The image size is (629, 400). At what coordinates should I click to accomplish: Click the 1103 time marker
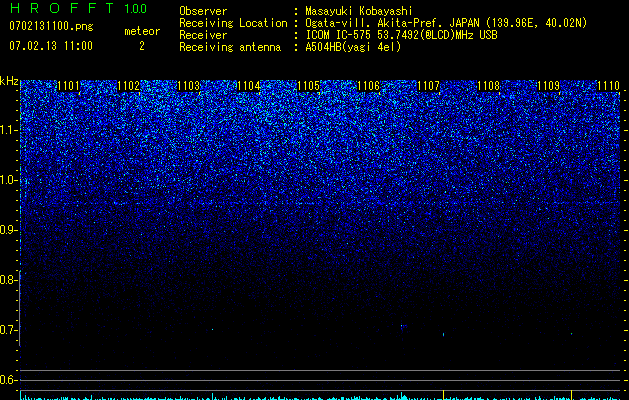[188, 86]
